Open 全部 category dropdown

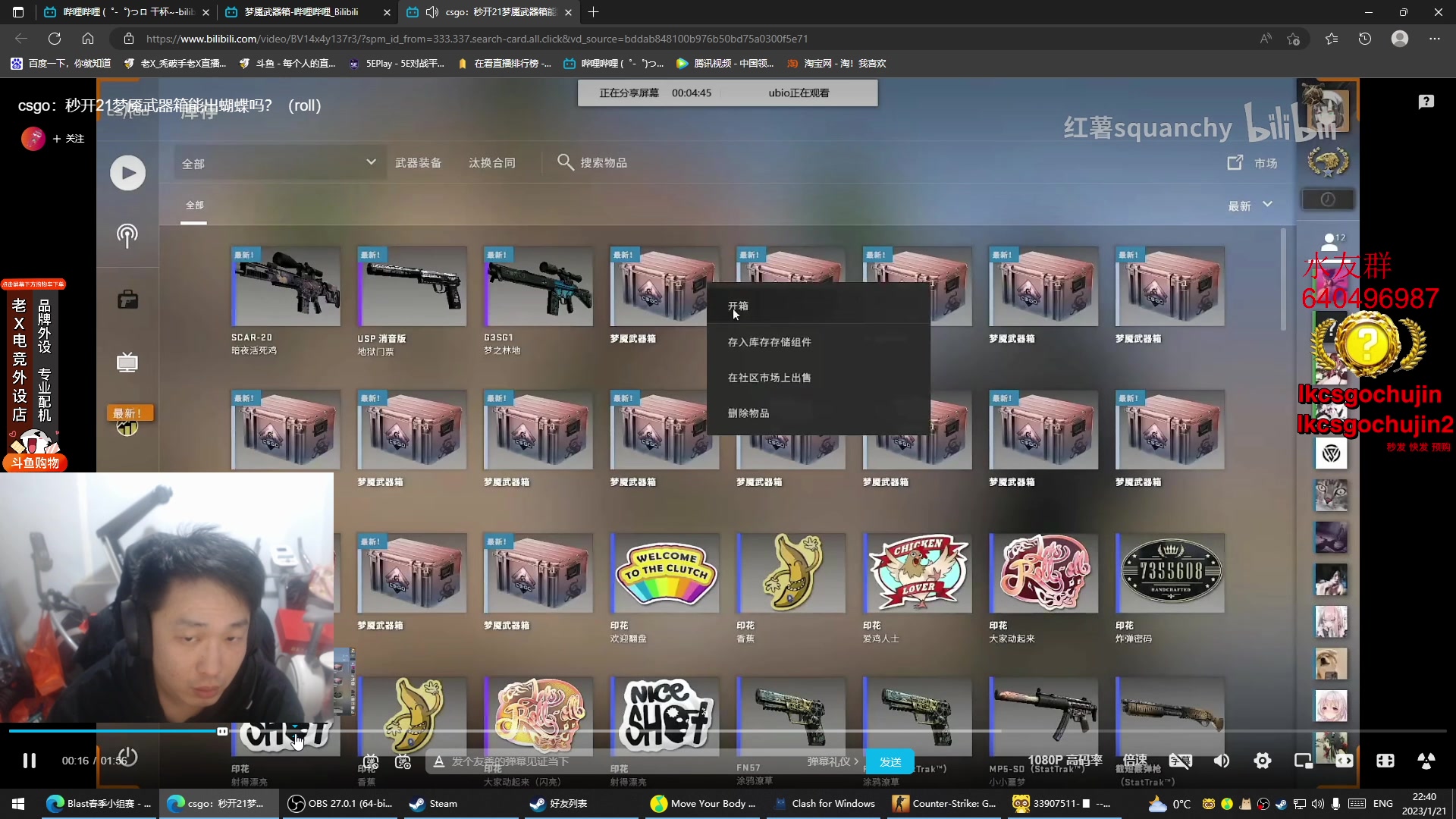278,163
